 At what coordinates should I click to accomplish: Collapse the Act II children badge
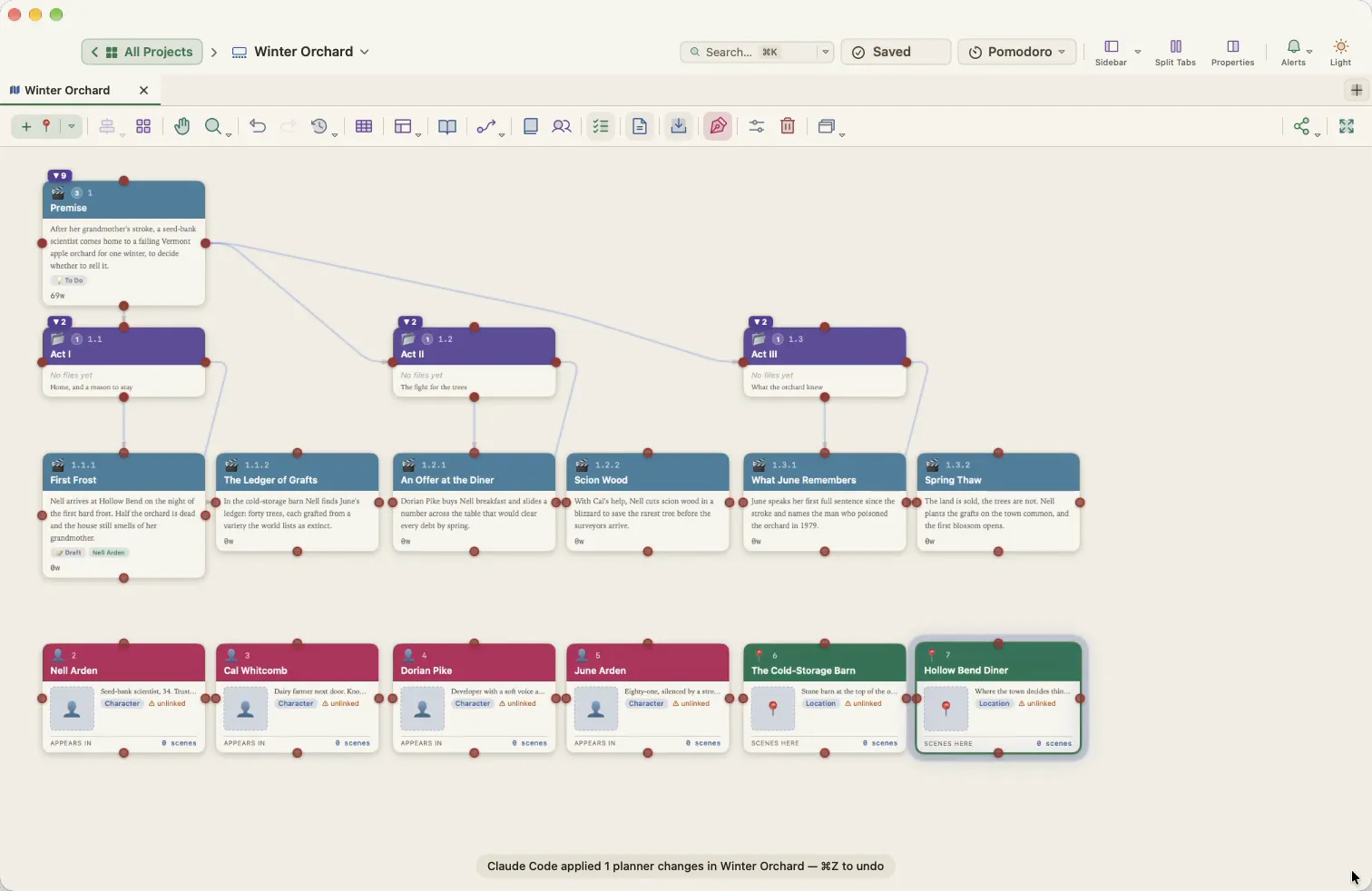(x=410, y=322)
